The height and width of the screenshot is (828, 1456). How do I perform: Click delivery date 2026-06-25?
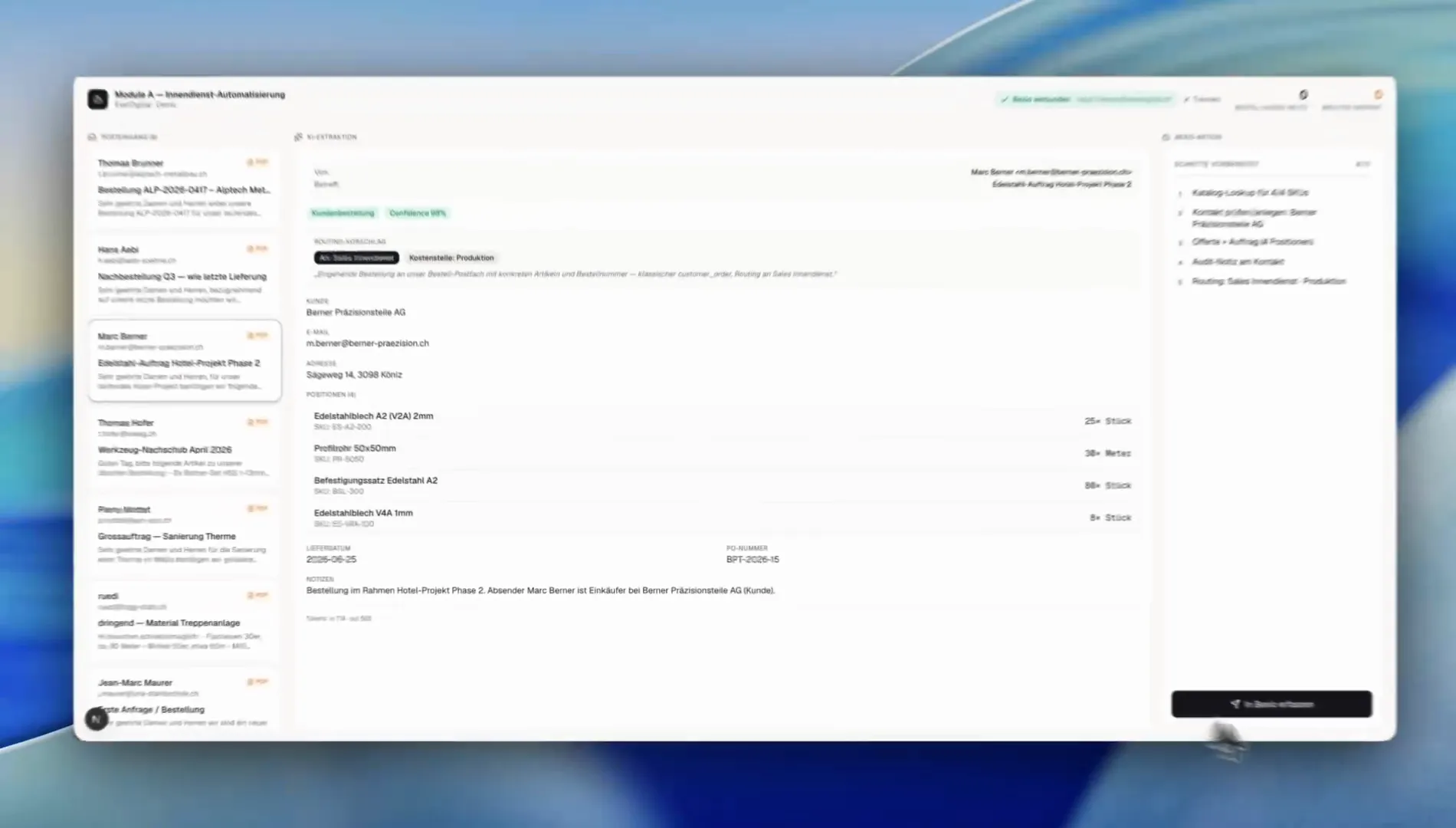(x=331, y=560)
